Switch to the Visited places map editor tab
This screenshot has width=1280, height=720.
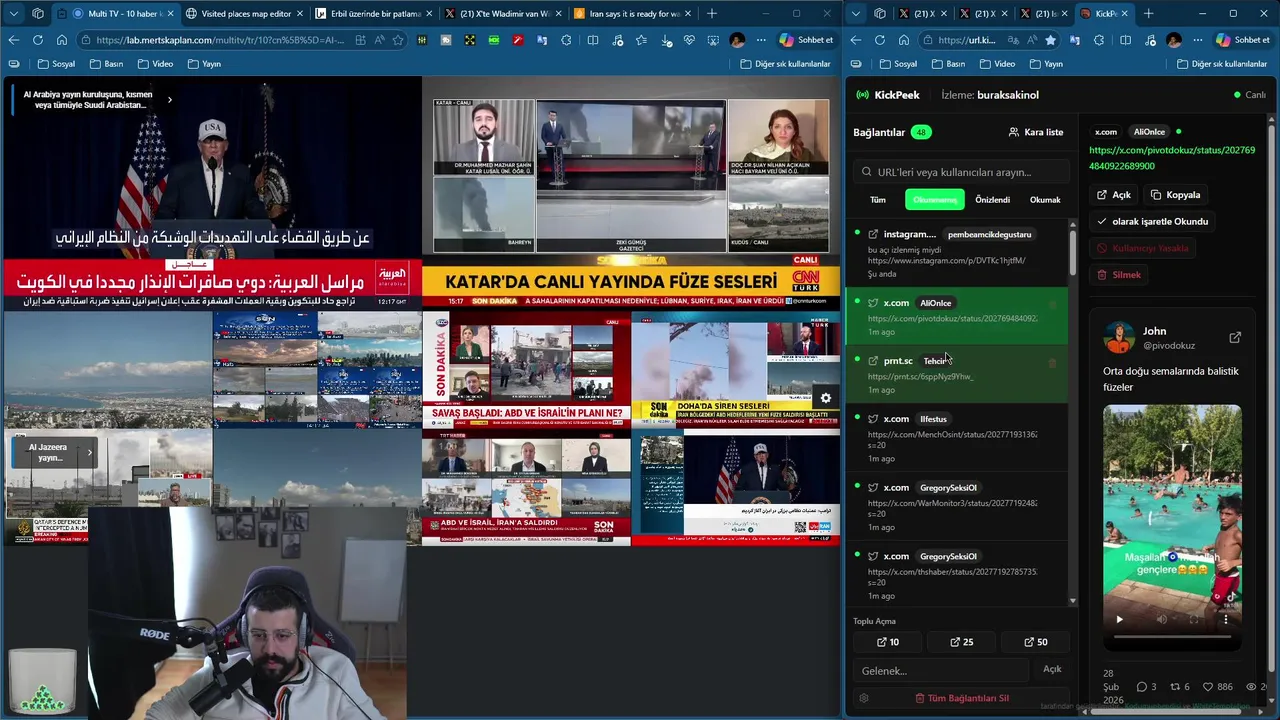(246, 14)
